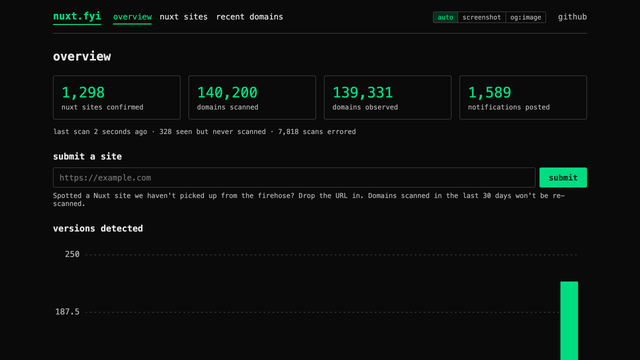Click the 'versions detected' heading
Image resolution: width=640 pixels, height=360 pixels.
click(98, 229)
